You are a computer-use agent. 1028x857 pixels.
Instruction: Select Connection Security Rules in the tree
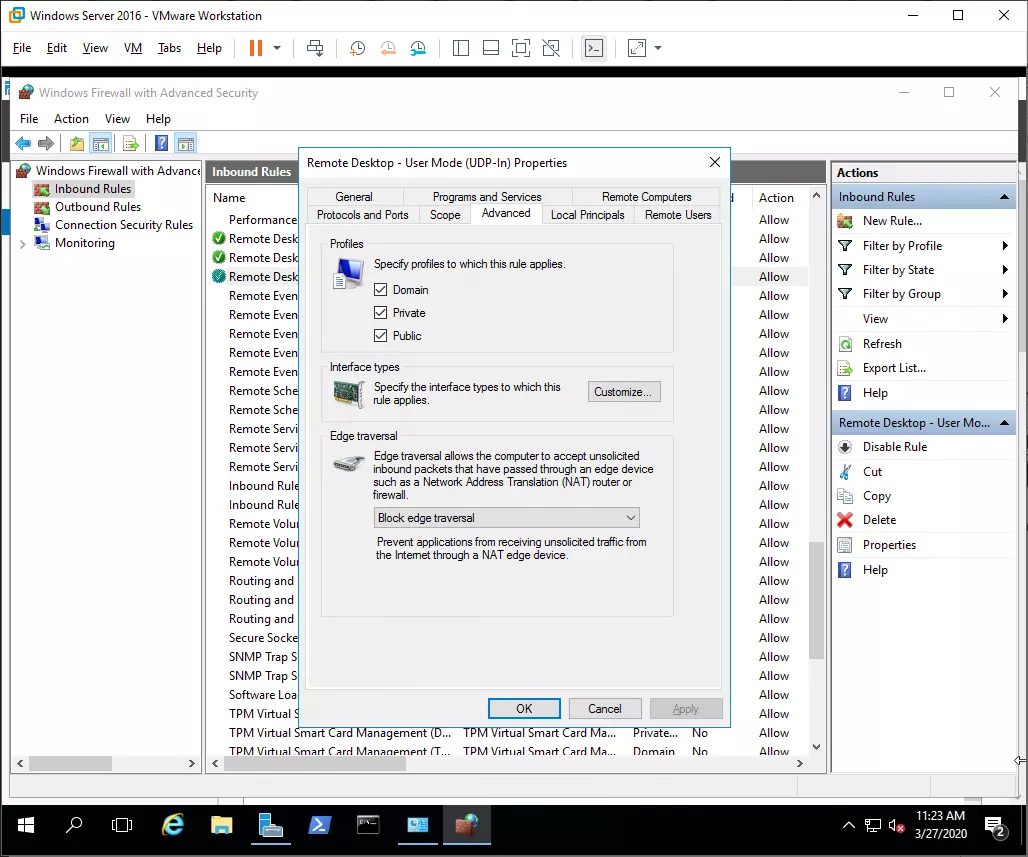coord(124,225)
